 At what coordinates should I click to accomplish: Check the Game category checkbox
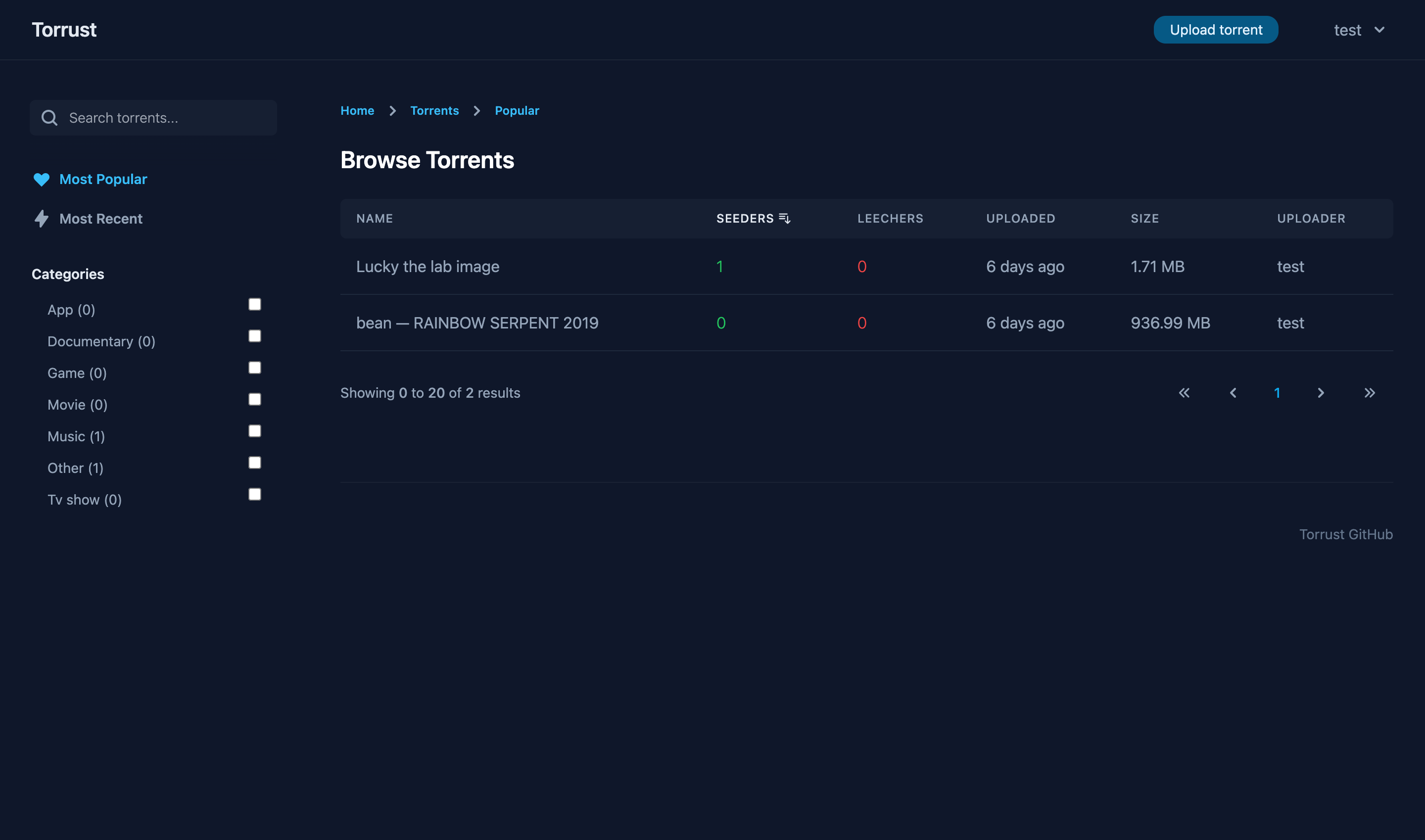pos(255,368)
